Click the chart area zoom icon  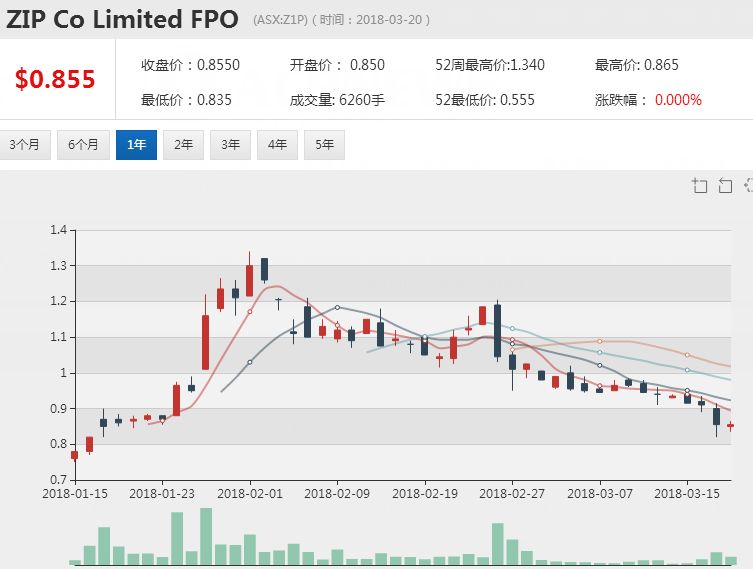[699, 185]
